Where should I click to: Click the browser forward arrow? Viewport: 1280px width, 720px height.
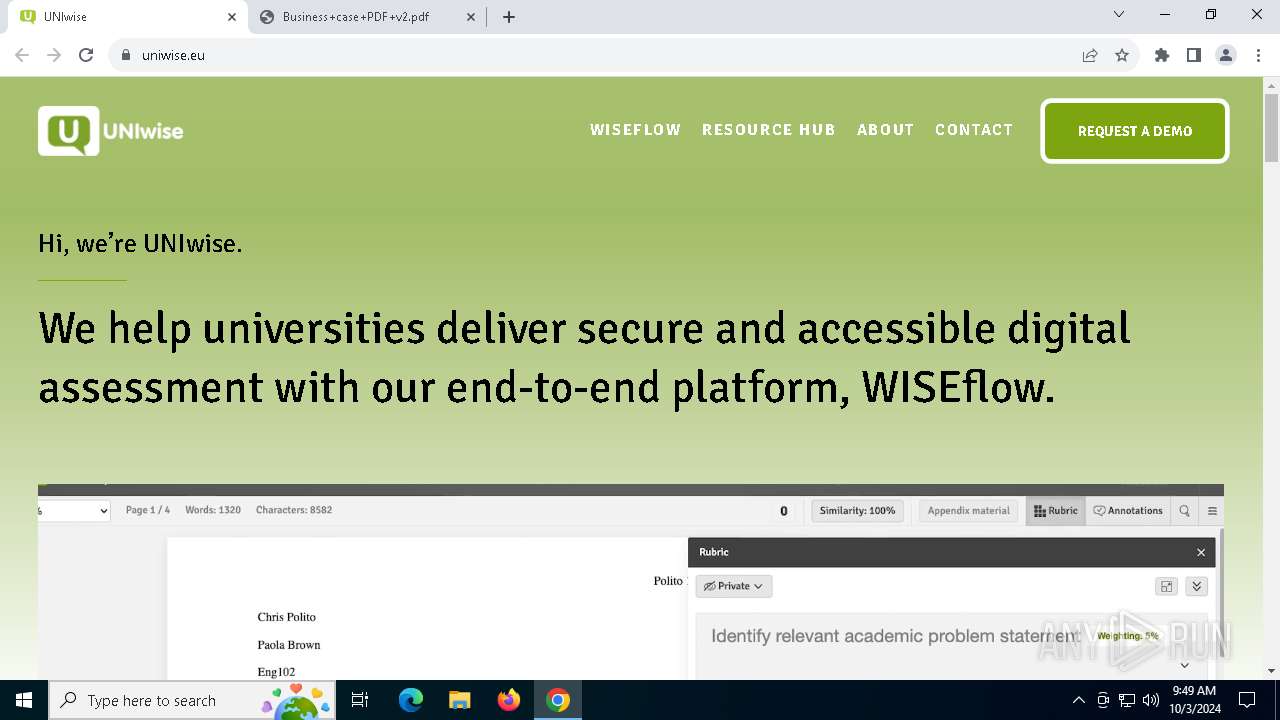click(54, 55)
